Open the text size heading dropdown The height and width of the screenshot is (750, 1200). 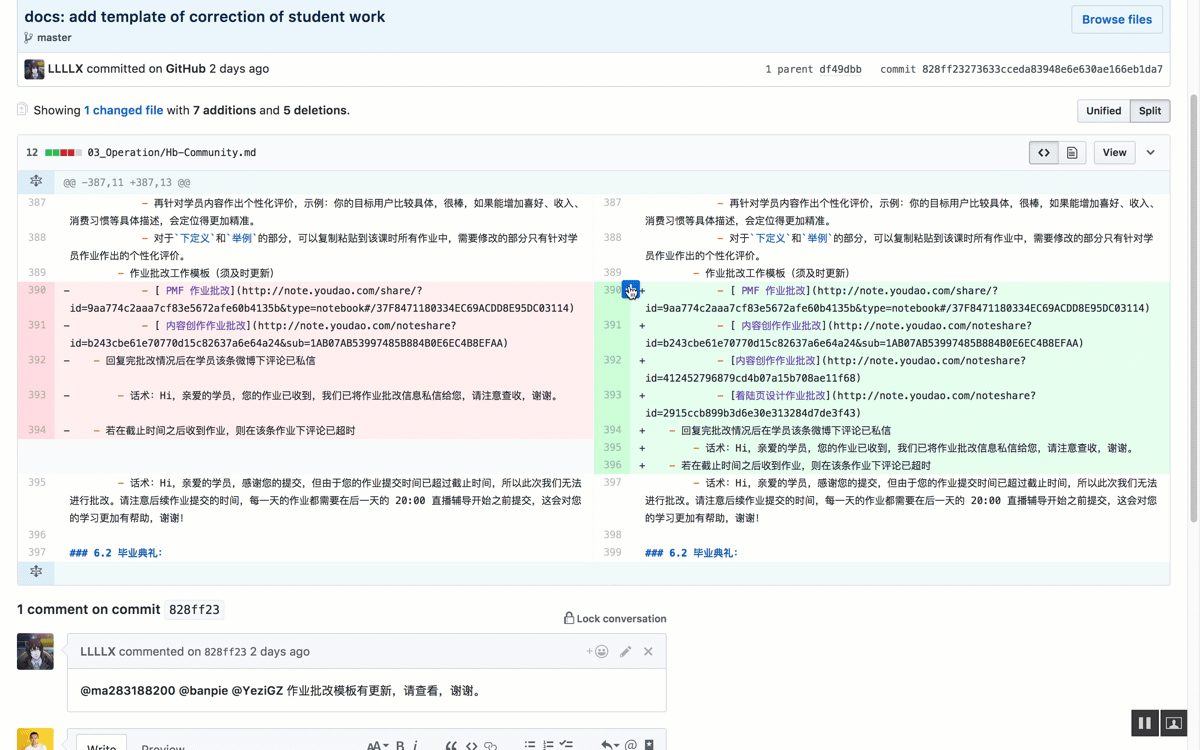(x=377, y=745)
